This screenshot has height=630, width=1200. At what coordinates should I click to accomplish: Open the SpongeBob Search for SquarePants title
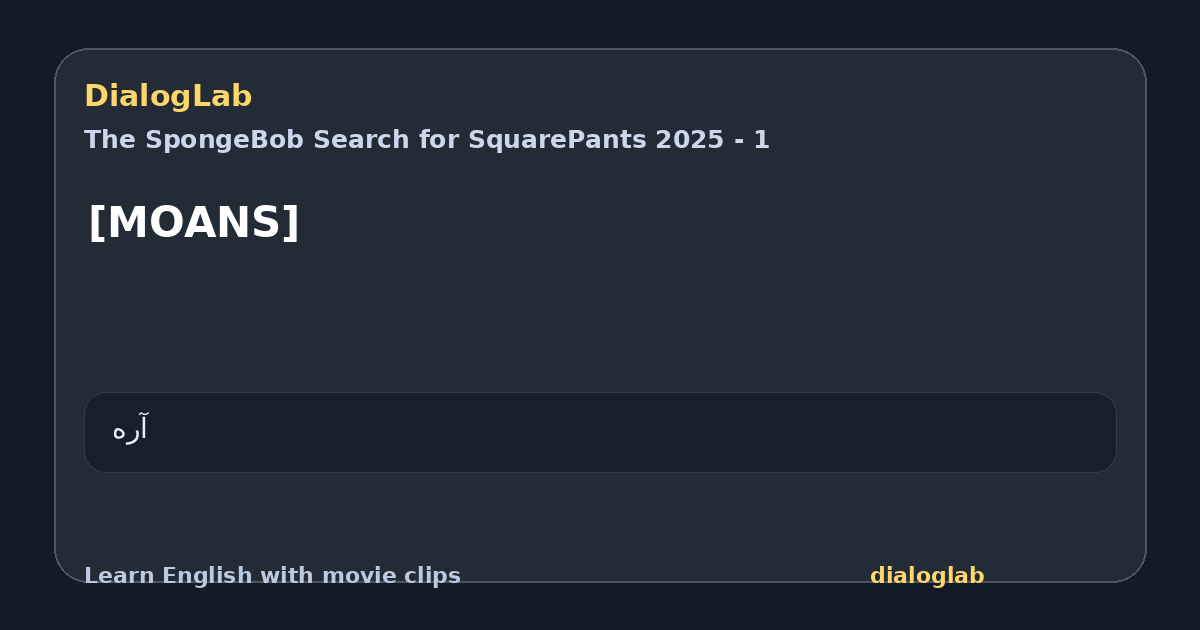pyautogui.click(x=427, y=140)
